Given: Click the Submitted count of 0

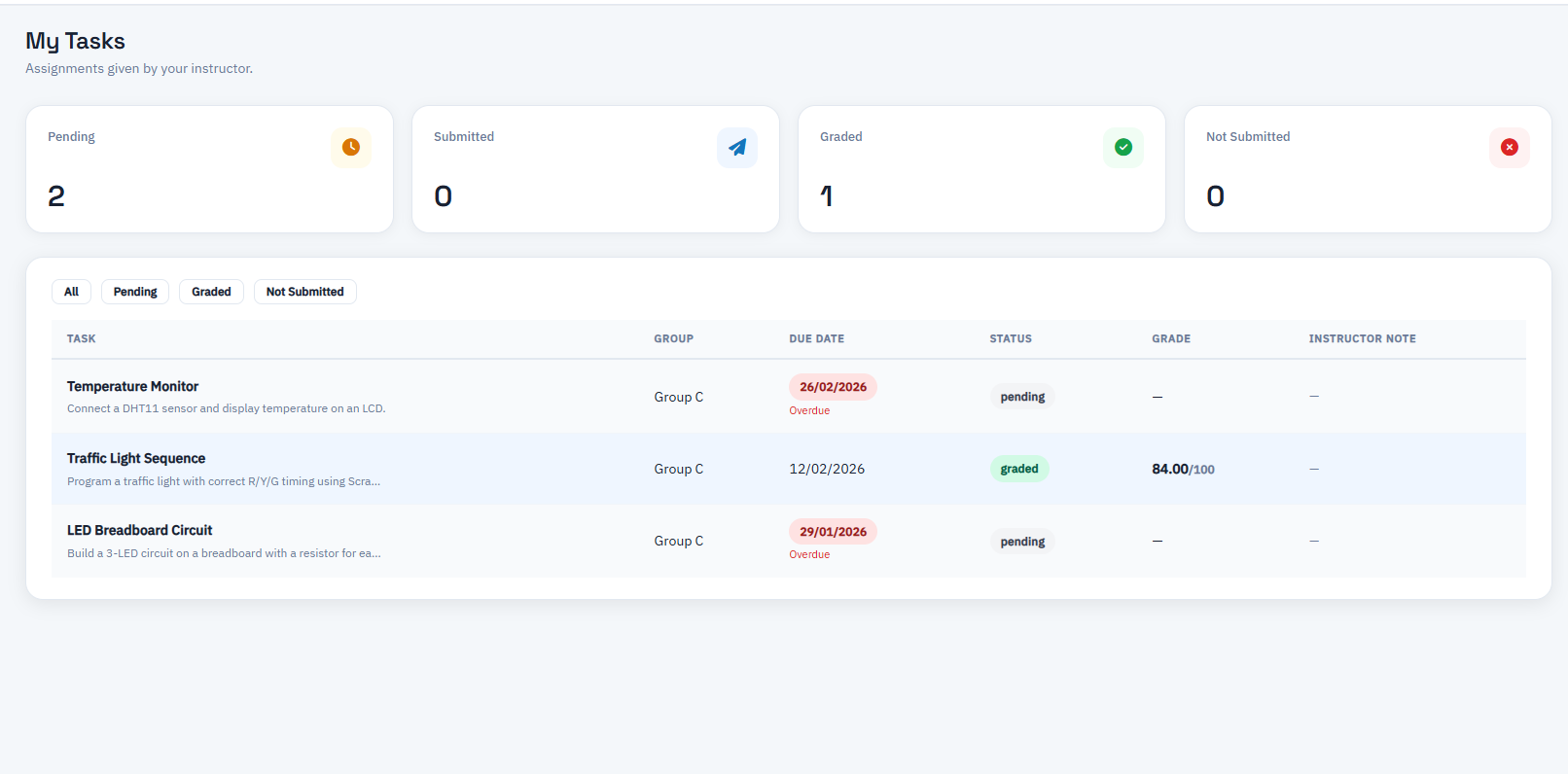Looking at the screenshot, I should pos(443,196).
